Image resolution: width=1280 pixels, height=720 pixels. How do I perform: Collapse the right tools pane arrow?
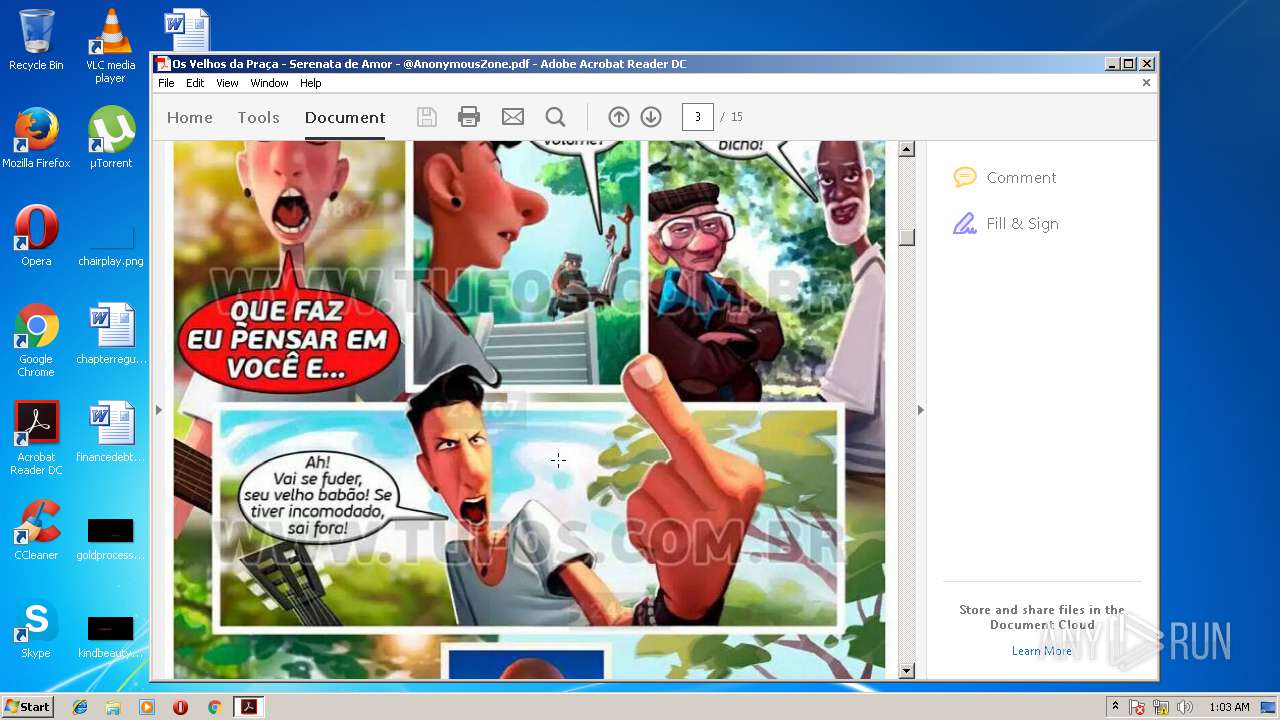[x=921, y=410]
